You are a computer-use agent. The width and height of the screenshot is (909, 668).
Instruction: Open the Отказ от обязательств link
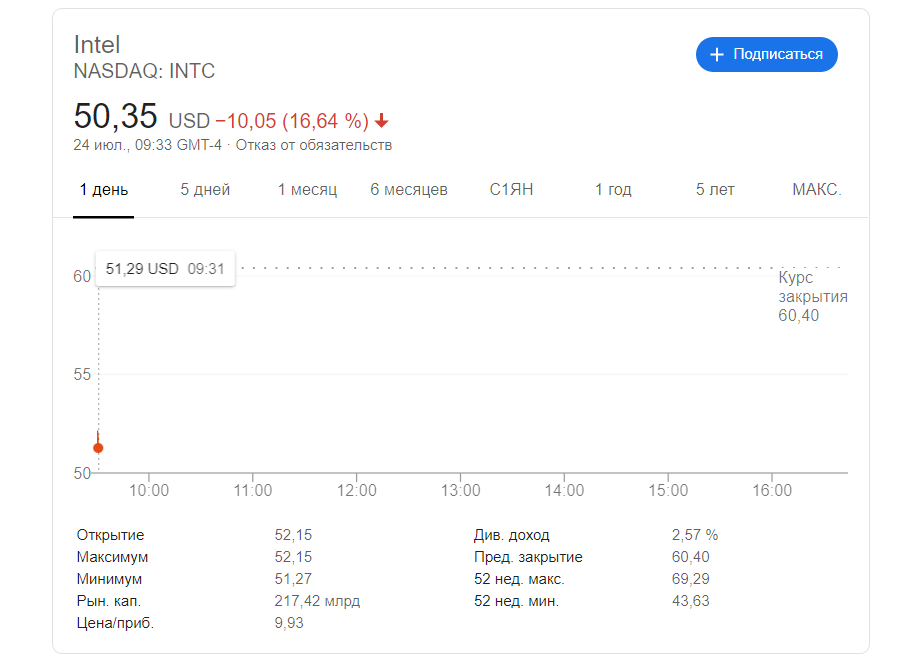(314, 145)
